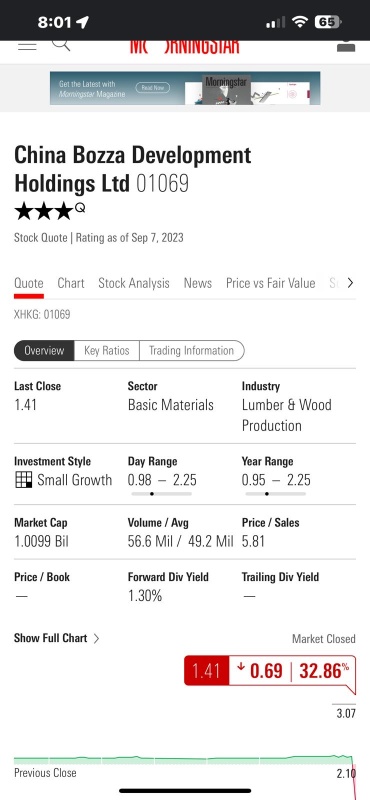Expand more tabs with right chevron
Viewport: 370px width, 800px height.
point(350,283)
